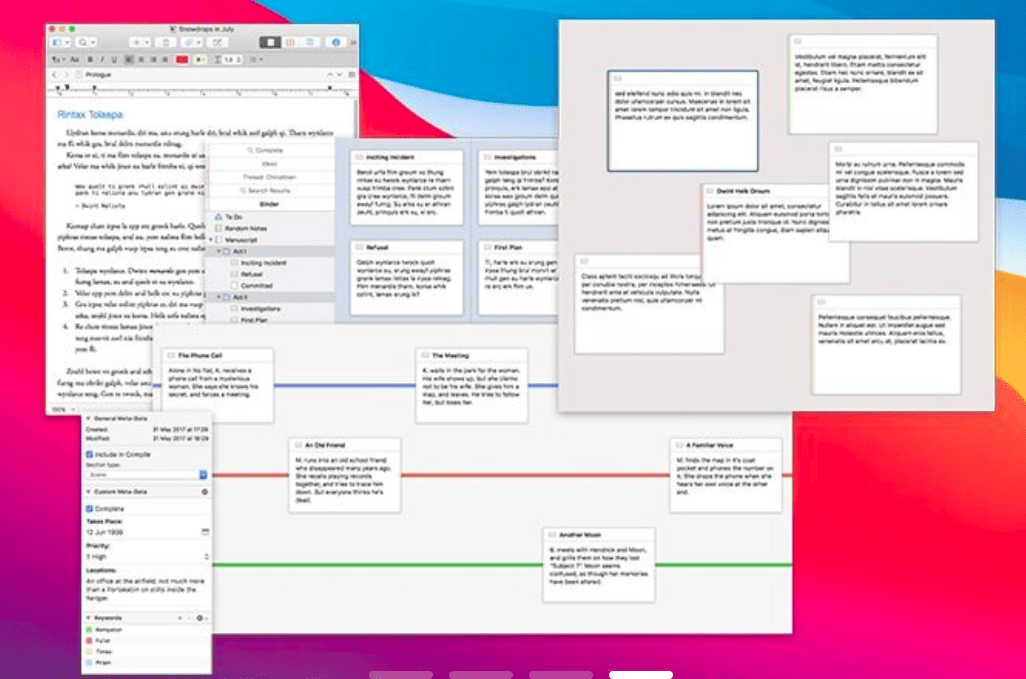The image size is (1026, 679).
Task: Click the Add (+) document button in toolbar
Action: [x=139, y=43]
